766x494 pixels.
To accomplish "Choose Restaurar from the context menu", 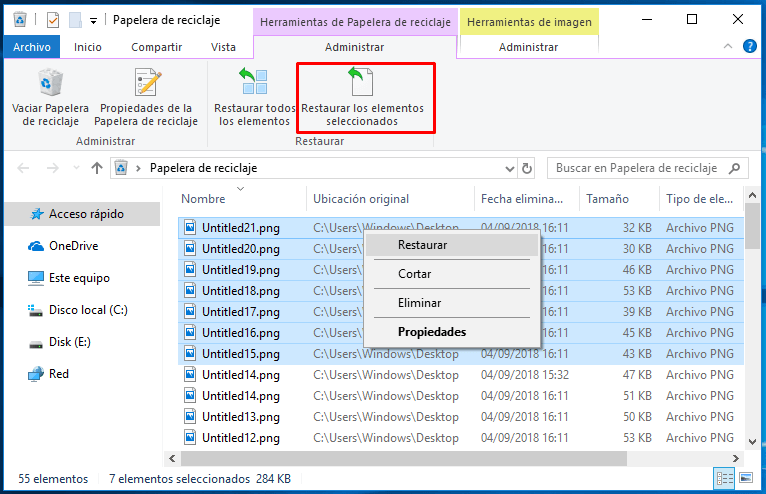I will coord(422,244).
